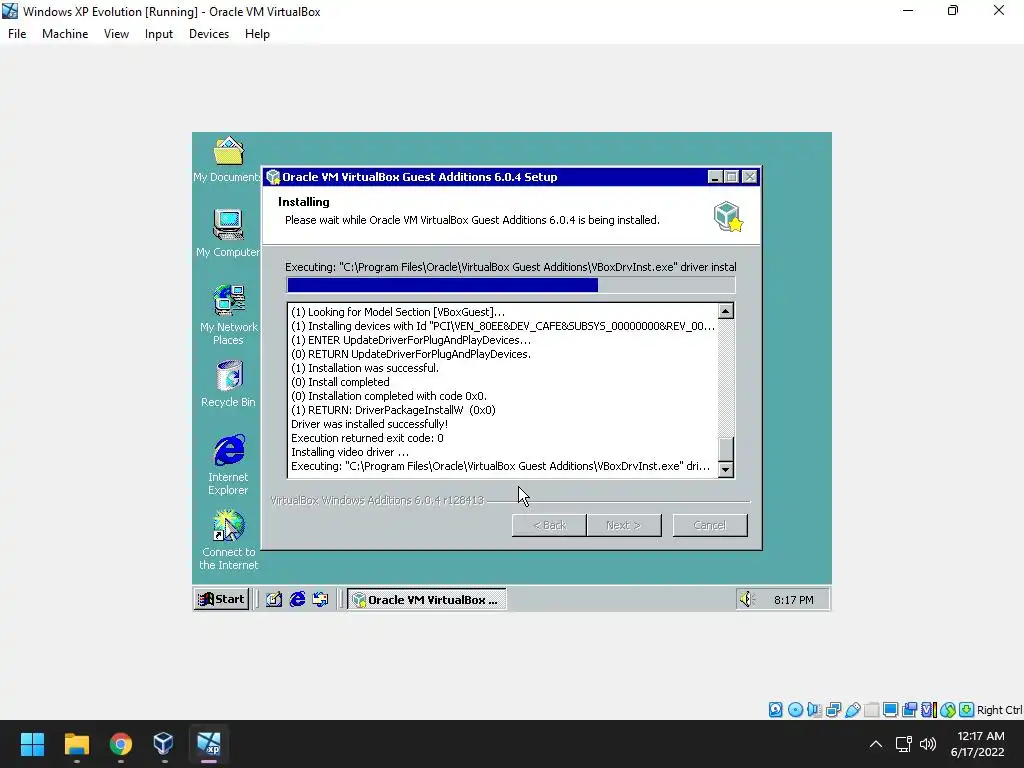
Task: Open the display settings status icon
Action: (x=890, y=710)
